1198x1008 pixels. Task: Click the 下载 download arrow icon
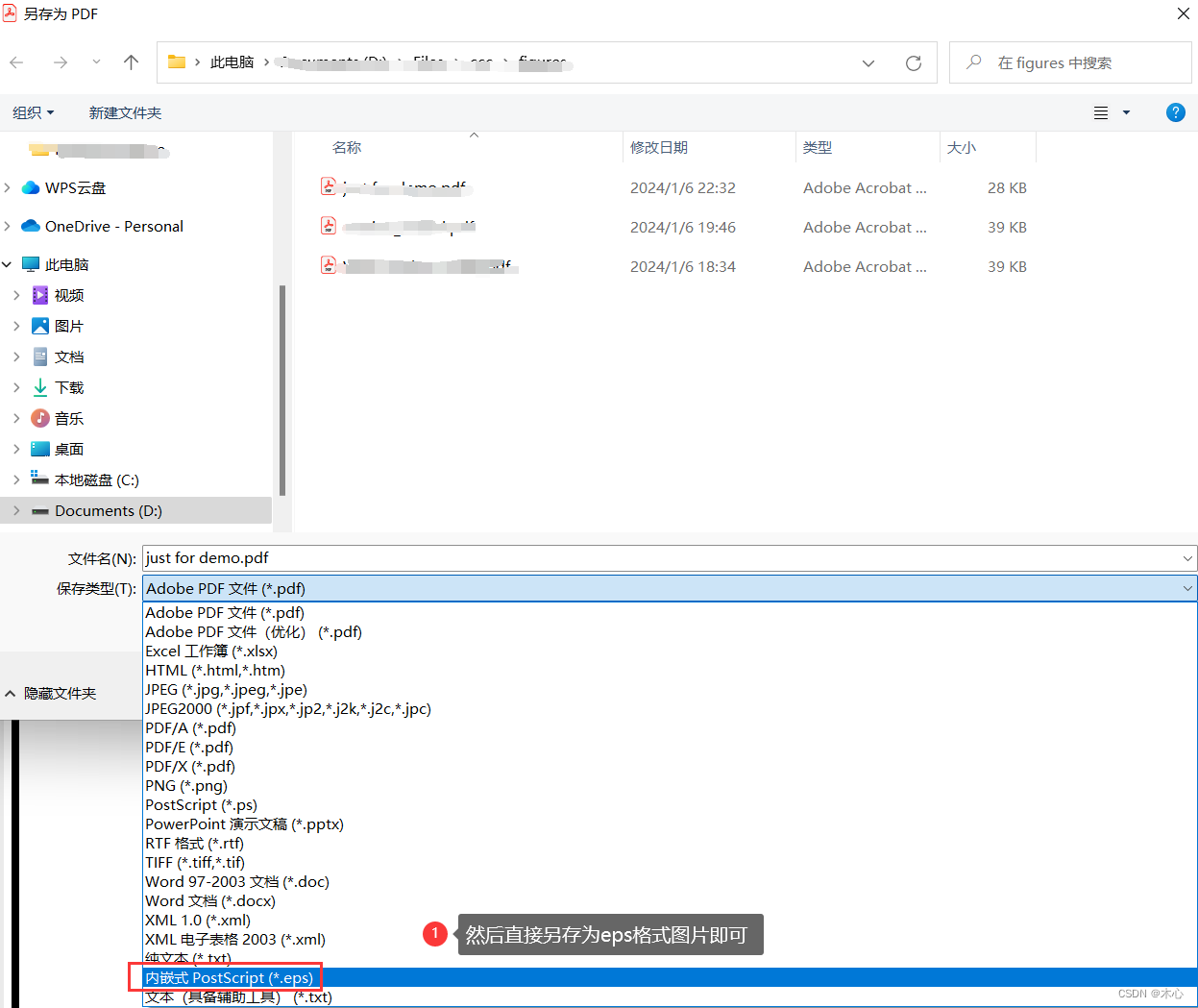(x=40, y=388)
